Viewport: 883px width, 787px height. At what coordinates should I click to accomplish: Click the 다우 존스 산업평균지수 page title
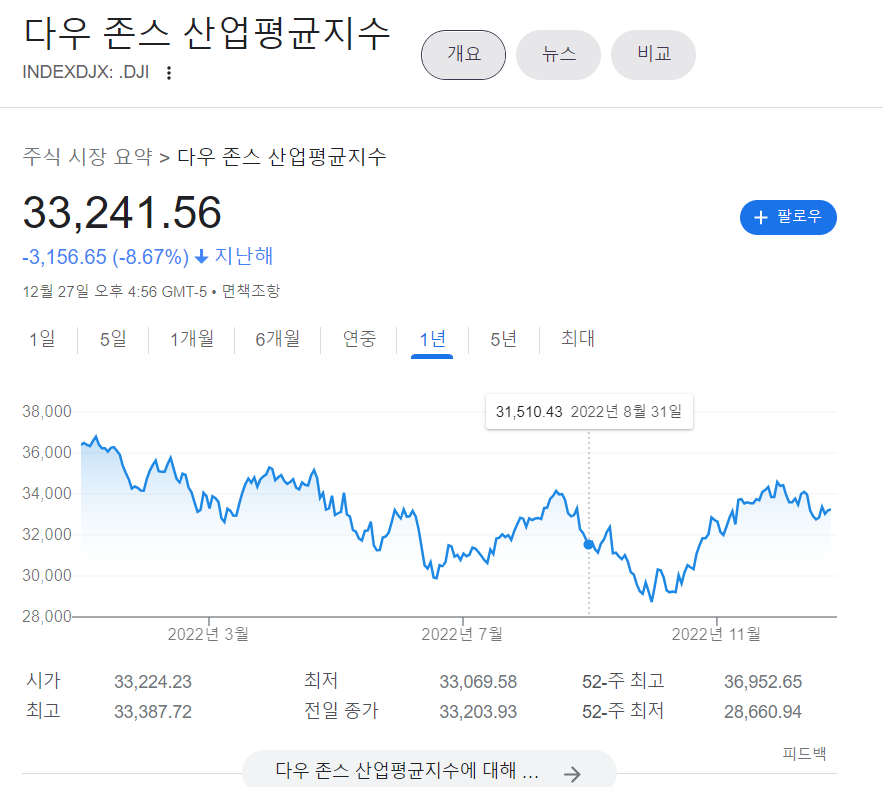point(207,33)
